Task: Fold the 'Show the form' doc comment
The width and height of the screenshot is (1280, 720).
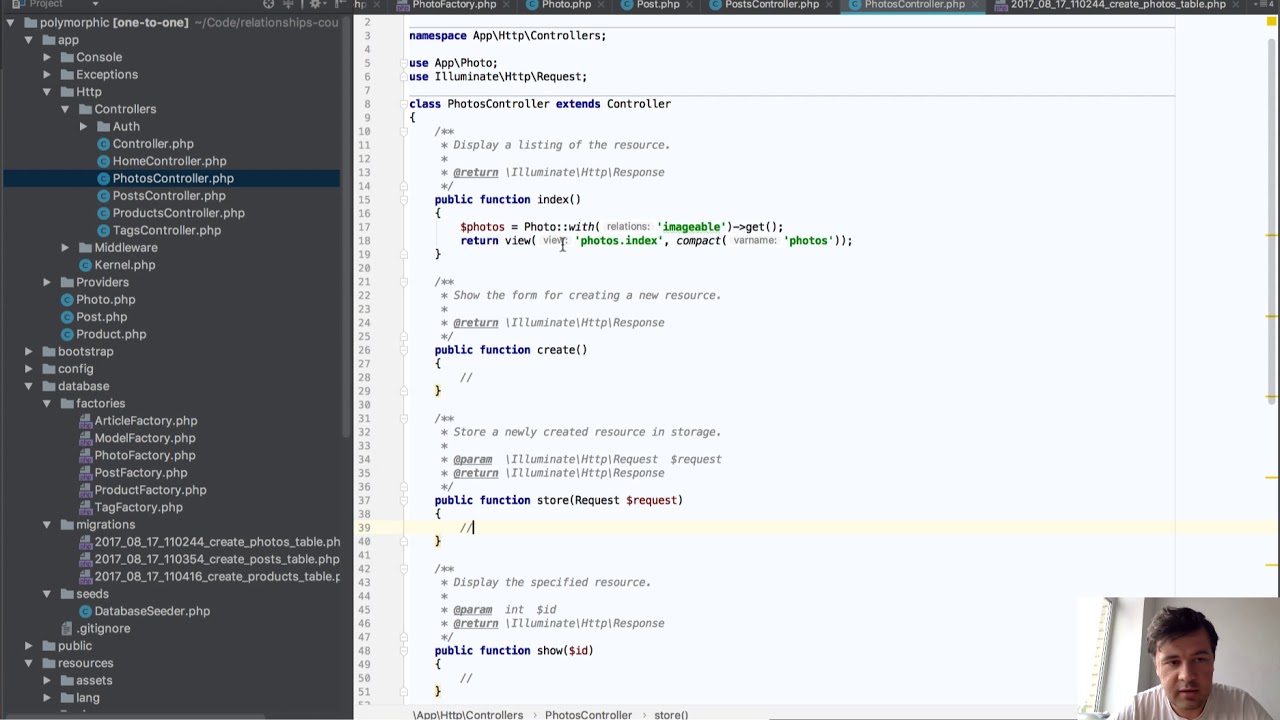Action: pyautogui.click(x=406, y=282)
